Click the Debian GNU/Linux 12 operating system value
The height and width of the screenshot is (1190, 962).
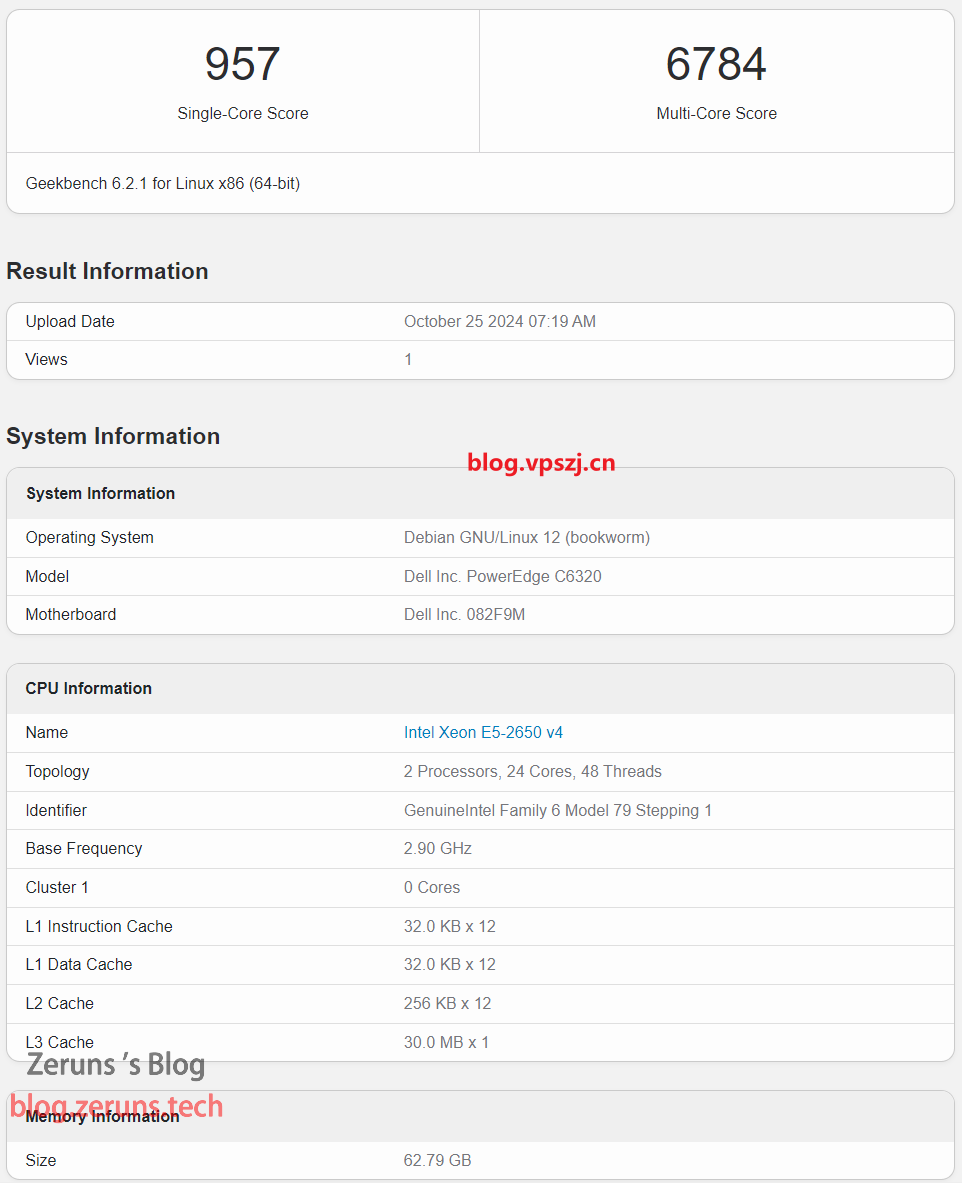(x=526, y=538)
